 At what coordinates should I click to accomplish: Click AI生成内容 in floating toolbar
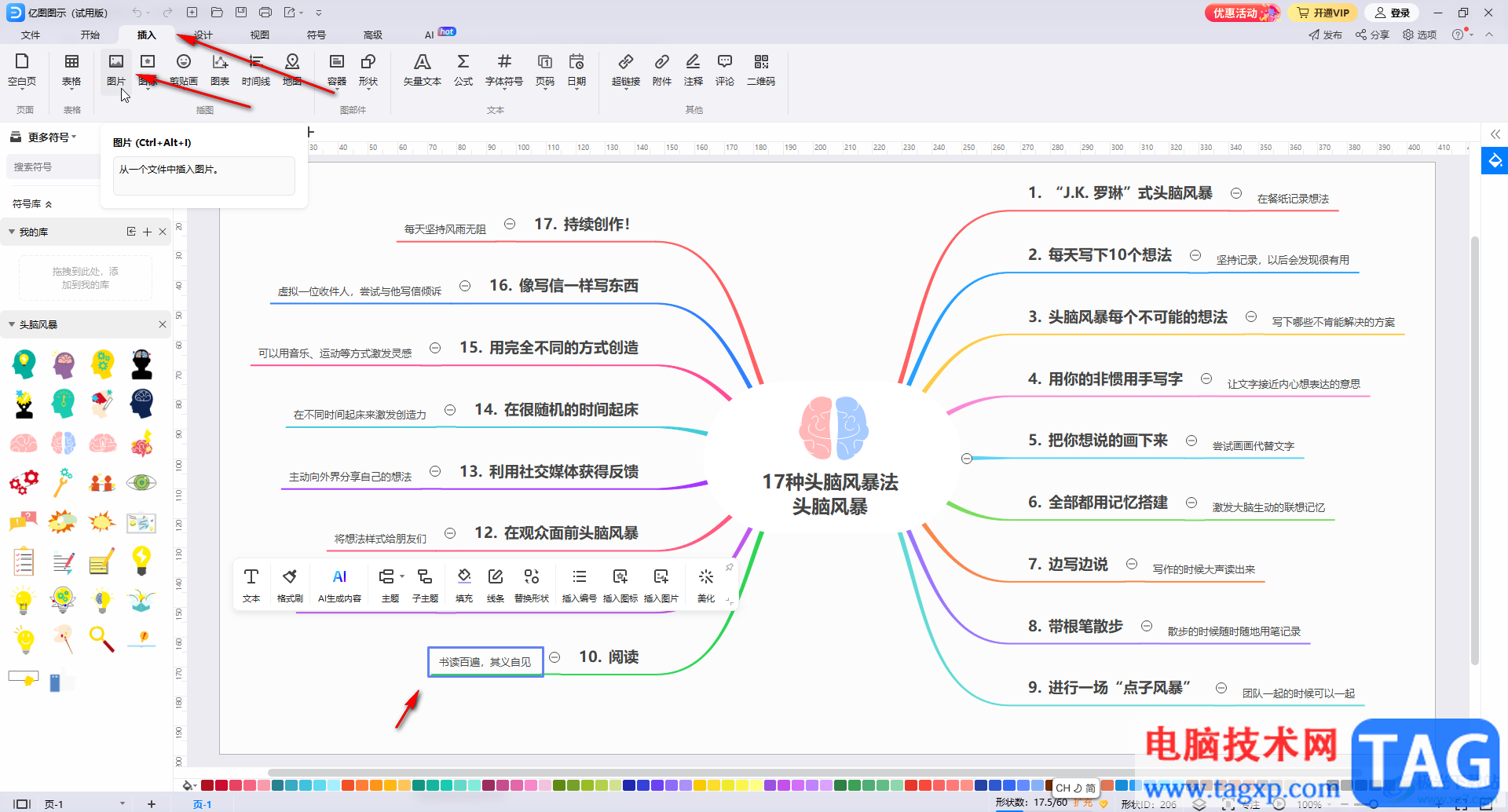(x=339, y=585)
